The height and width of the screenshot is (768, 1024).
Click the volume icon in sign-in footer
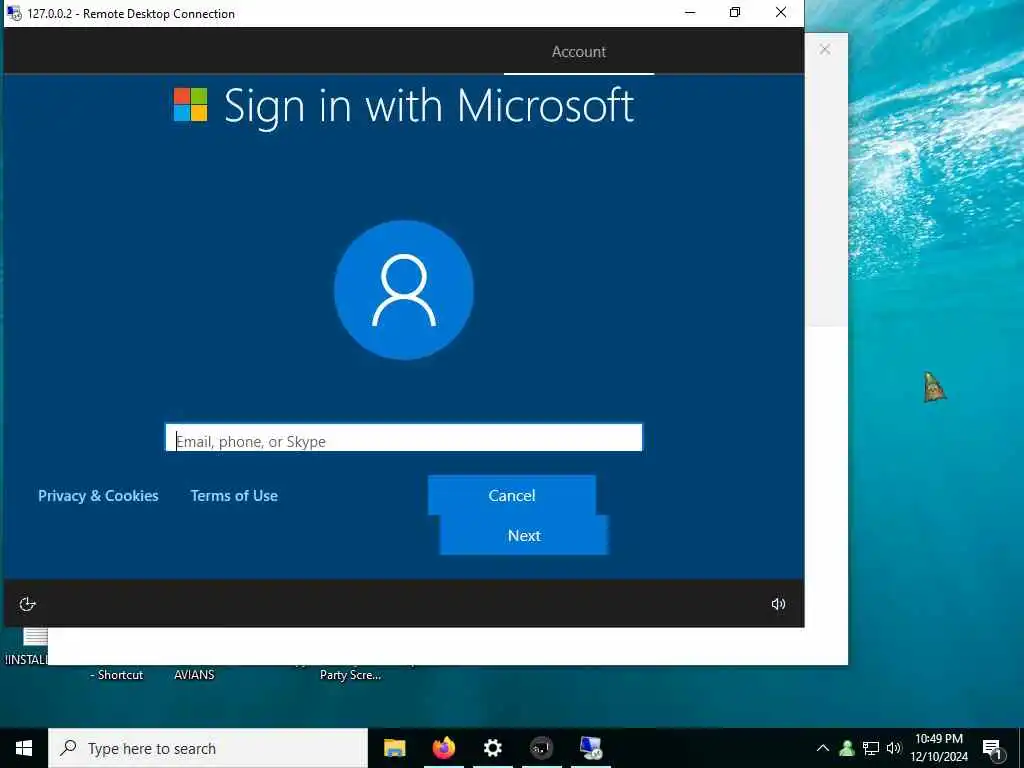[x=778, y=604]
